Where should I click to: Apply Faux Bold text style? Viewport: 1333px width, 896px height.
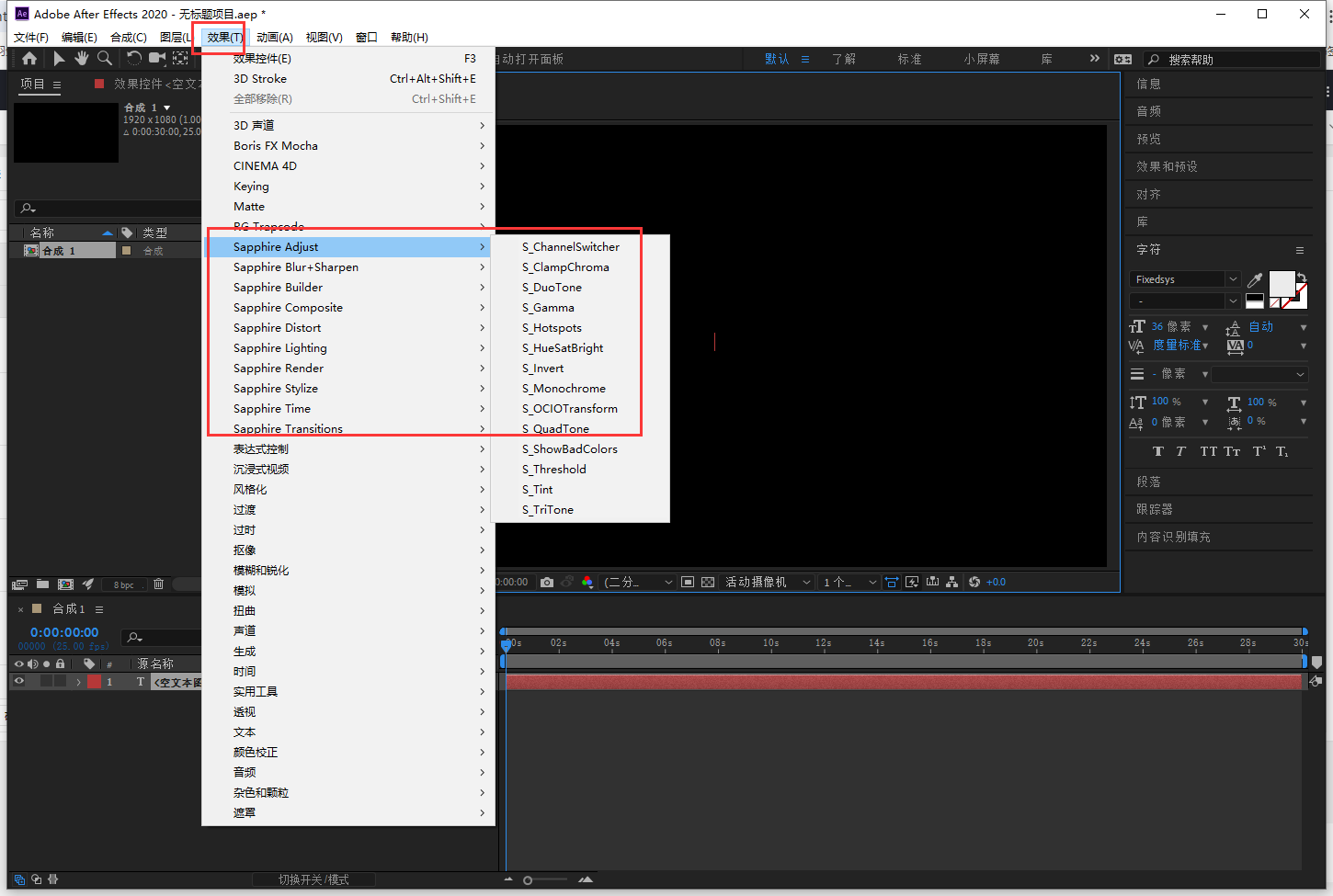[1157, 451]
